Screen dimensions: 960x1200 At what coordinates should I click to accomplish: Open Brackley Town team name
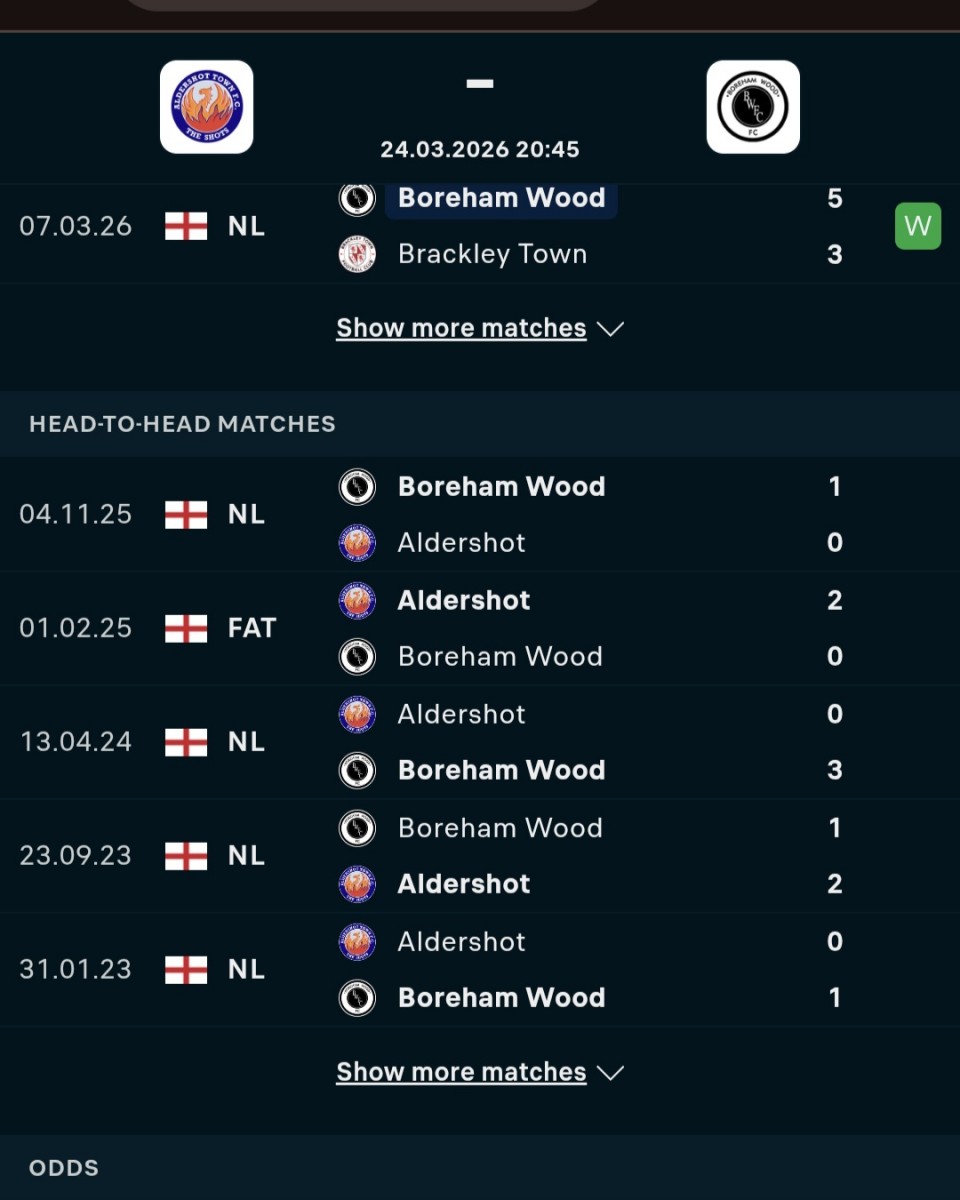(x=492, y=254)
